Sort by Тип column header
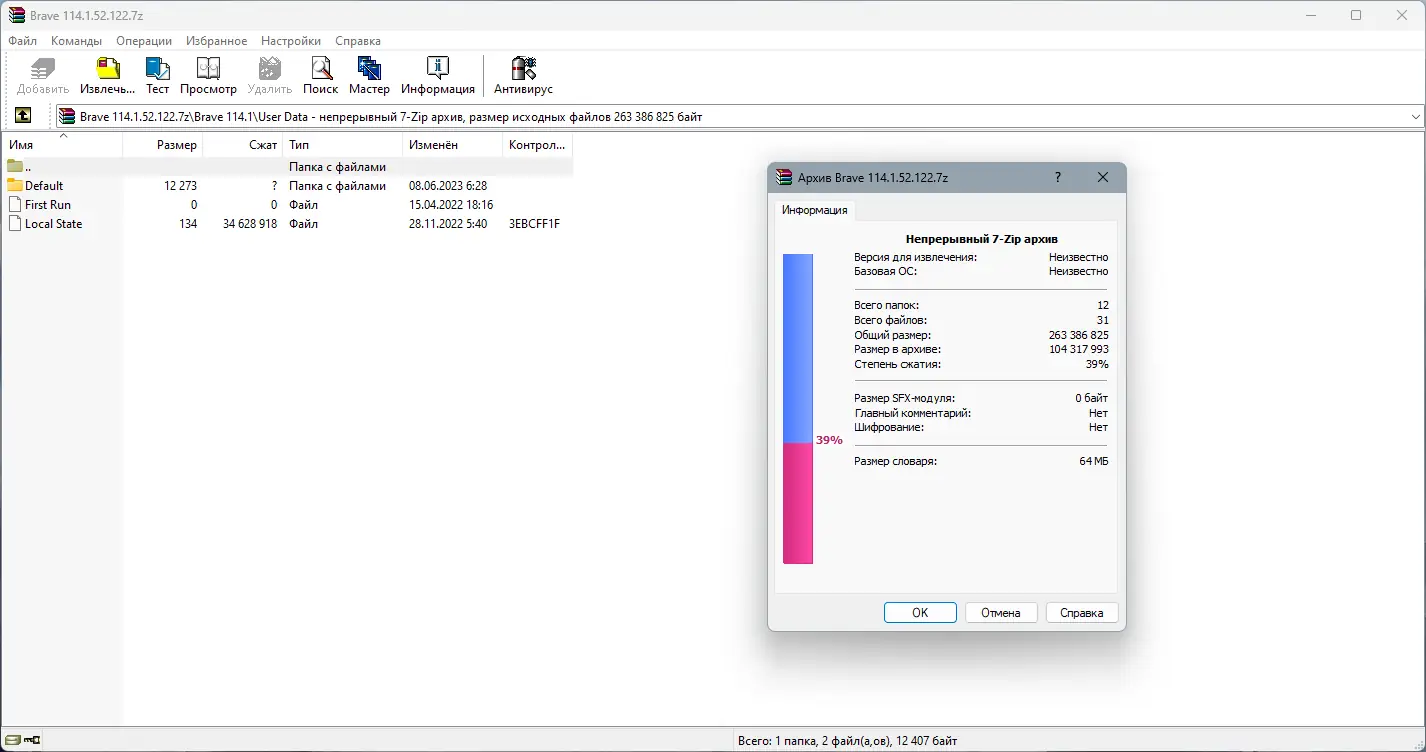Screen dimensions: 1426x752 [342, 145]
